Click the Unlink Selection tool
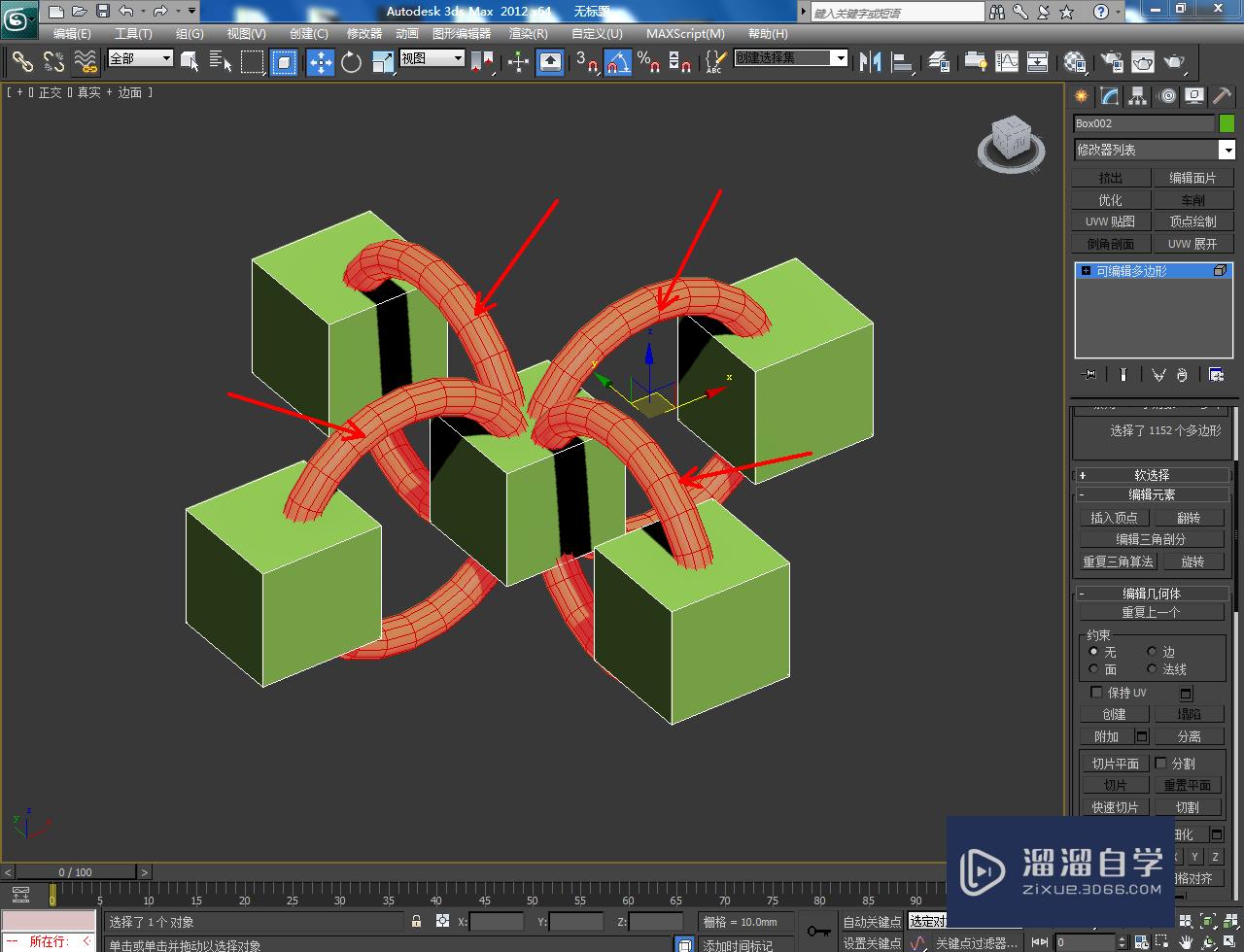Viewport: 1244px width, 952px height. 54,62
